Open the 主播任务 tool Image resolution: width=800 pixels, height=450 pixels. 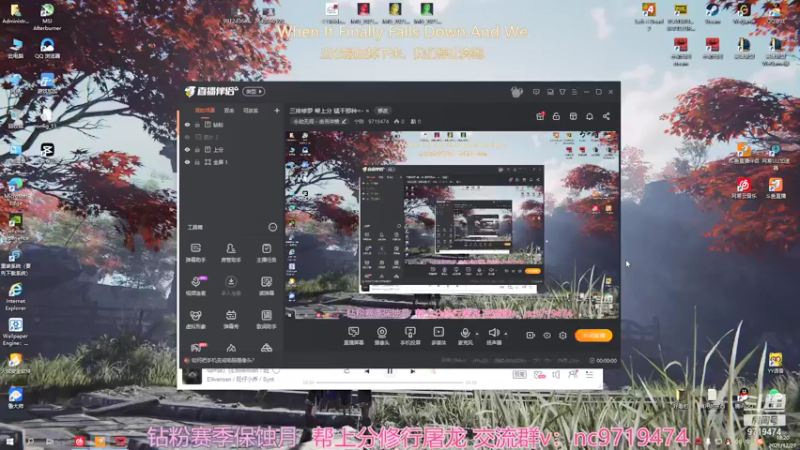(x=266, y=253)
